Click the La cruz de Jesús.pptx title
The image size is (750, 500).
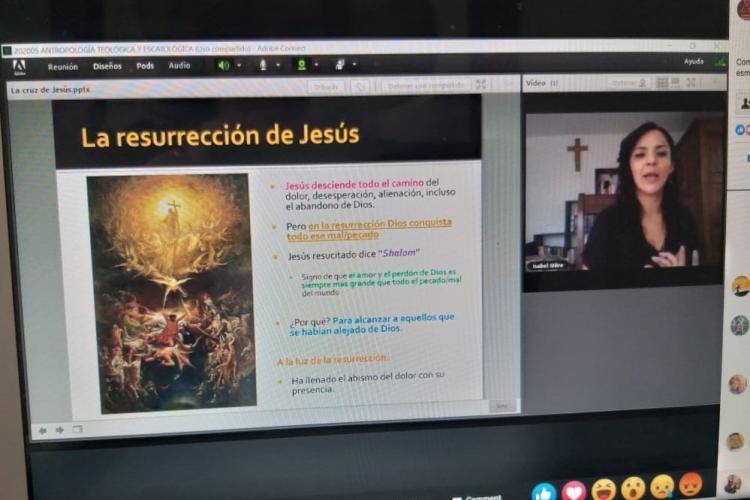tap(50, 90)
